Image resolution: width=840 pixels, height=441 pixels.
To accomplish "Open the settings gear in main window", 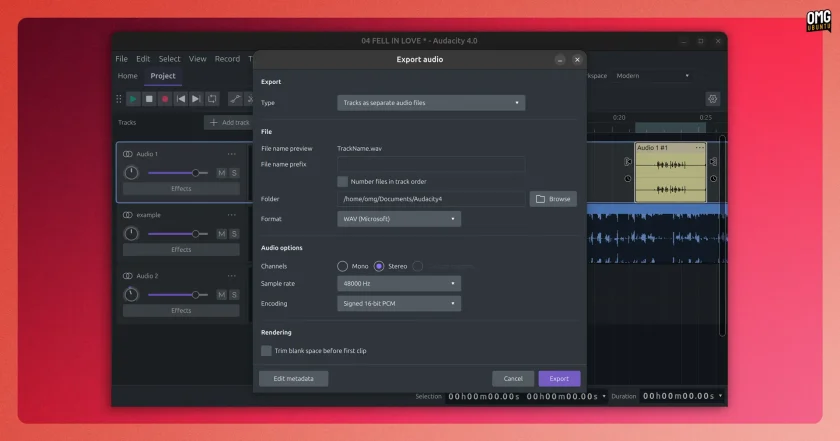I will 712,99.
